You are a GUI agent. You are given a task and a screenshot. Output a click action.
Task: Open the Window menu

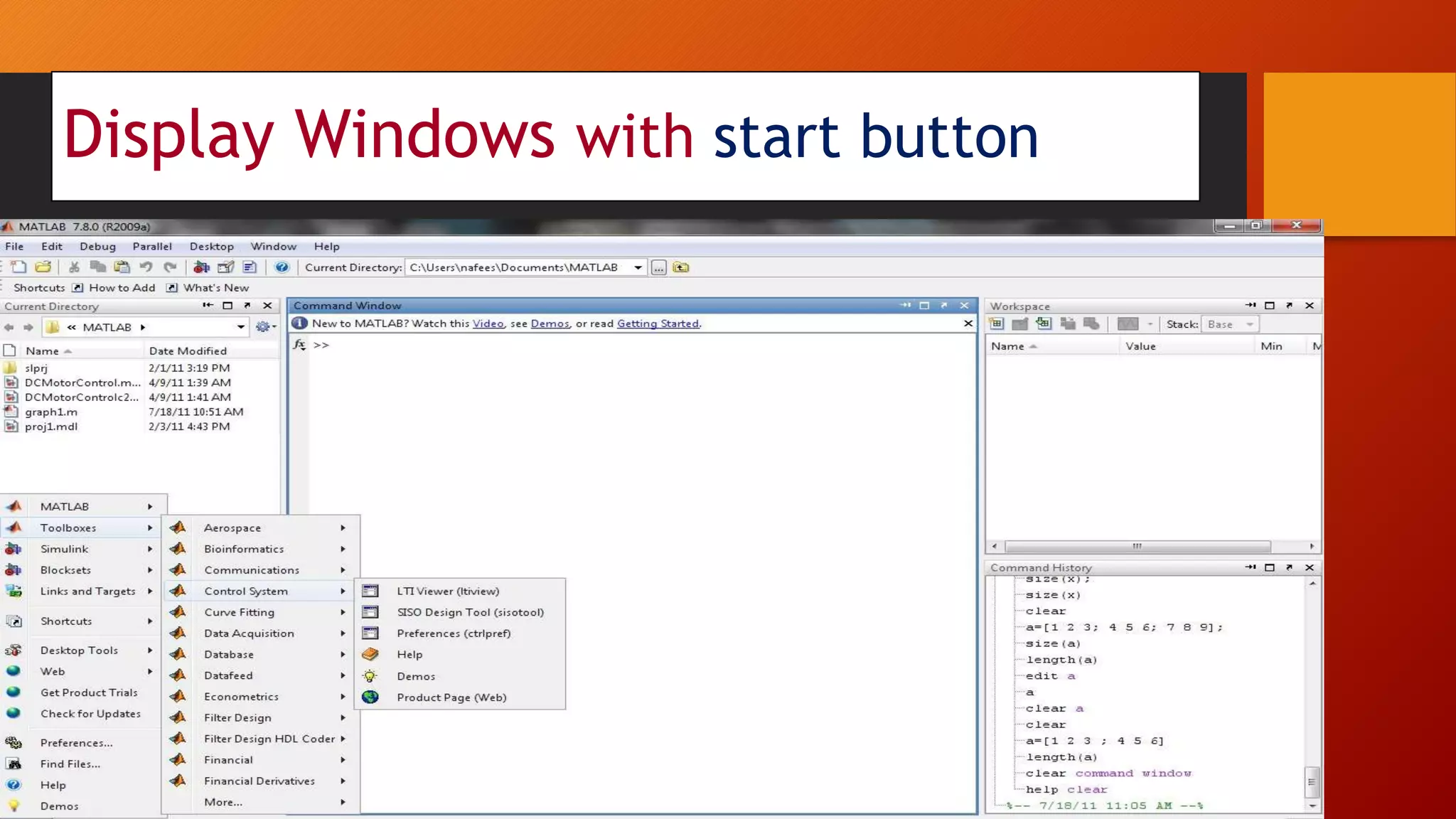pos(273,247)
